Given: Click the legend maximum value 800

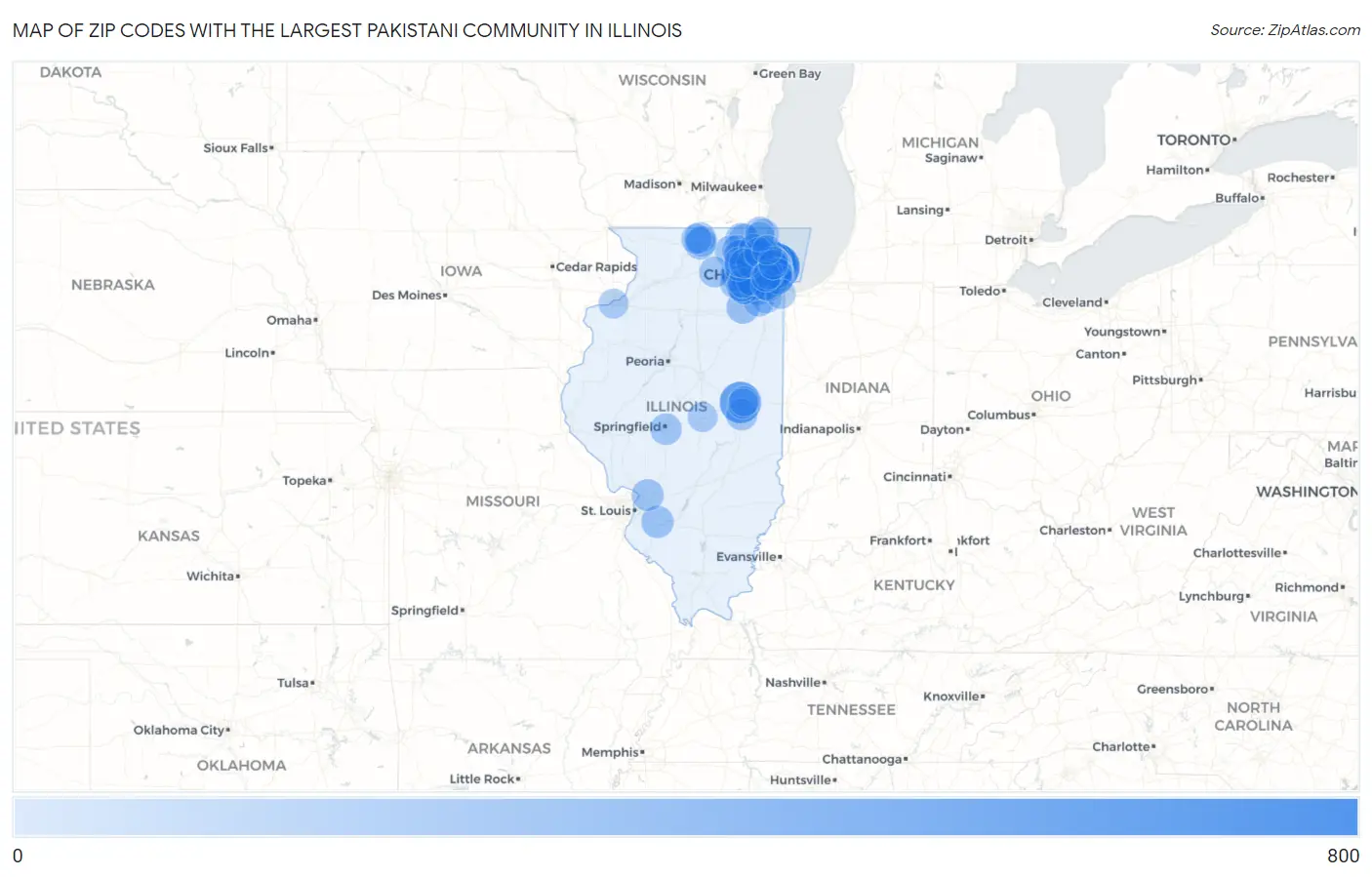Looking at the screenshot, I should click(x=1343, y=856).
